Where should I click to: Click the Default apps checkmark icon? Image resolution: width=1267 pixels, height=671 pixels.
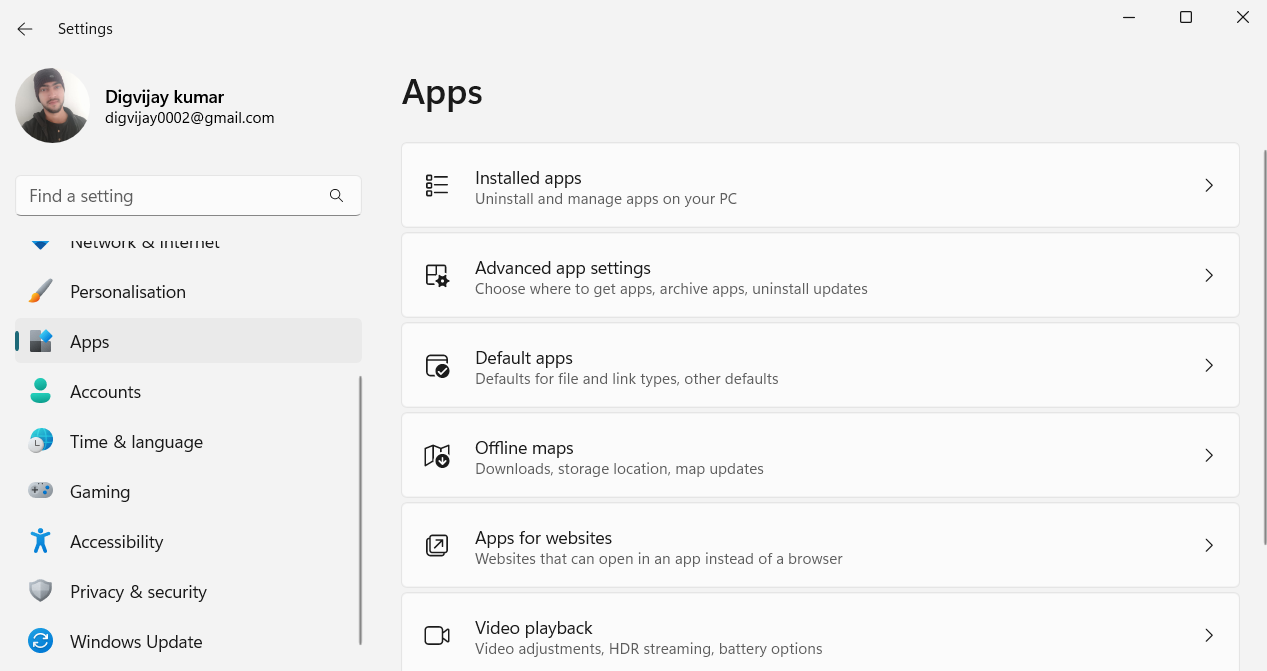pos(437,365)
